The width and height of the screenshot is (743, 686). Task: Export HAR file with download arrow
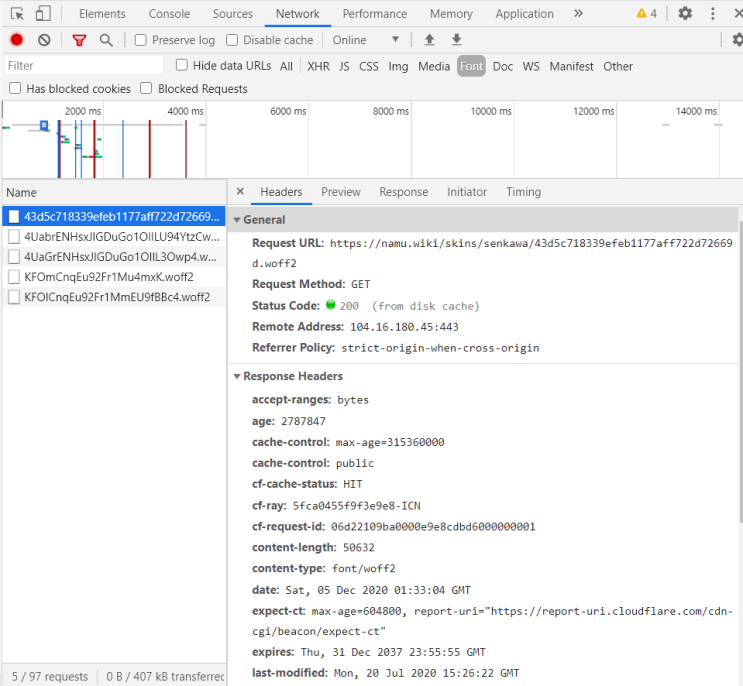[456, 40]
